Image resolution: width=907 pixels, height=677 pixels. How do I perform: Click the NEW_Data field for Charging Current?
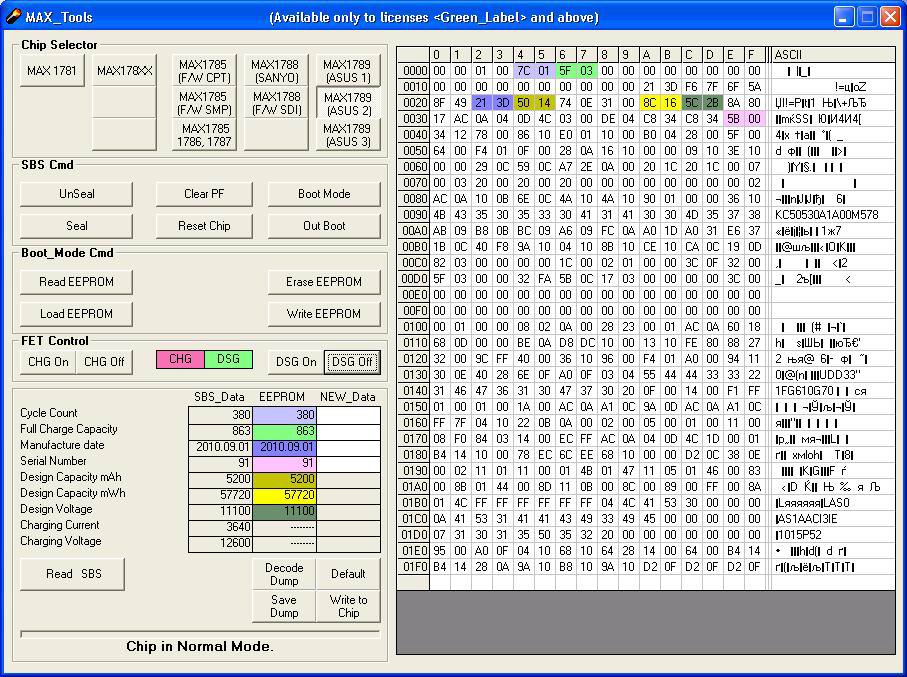[x=348, y=527]
